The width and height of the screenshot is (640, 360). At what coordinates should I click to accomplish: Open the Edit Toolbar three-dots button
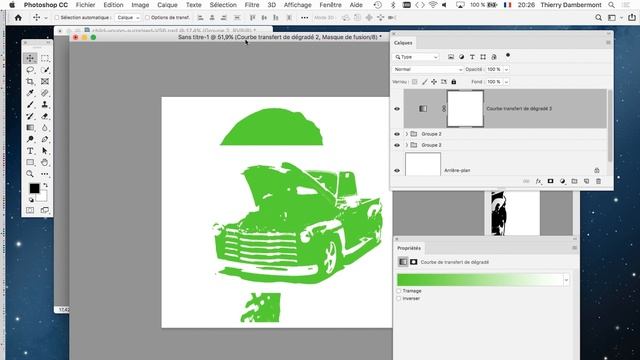point(44,174)
